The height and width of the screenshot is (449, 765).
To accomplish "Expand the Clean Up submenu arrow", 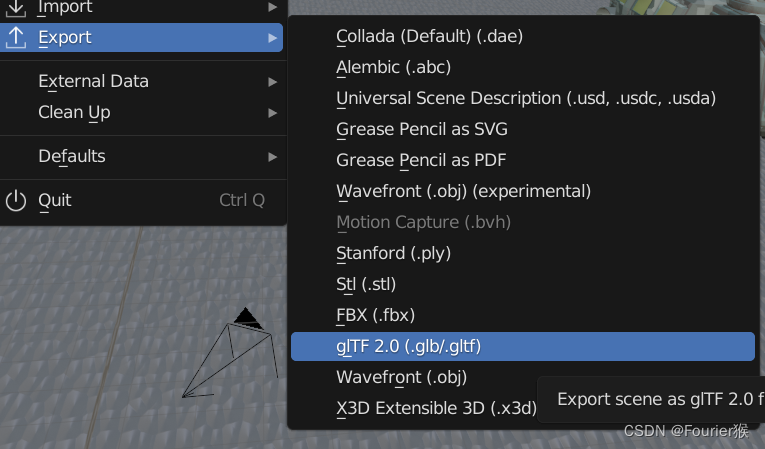I will click(273, 113).
